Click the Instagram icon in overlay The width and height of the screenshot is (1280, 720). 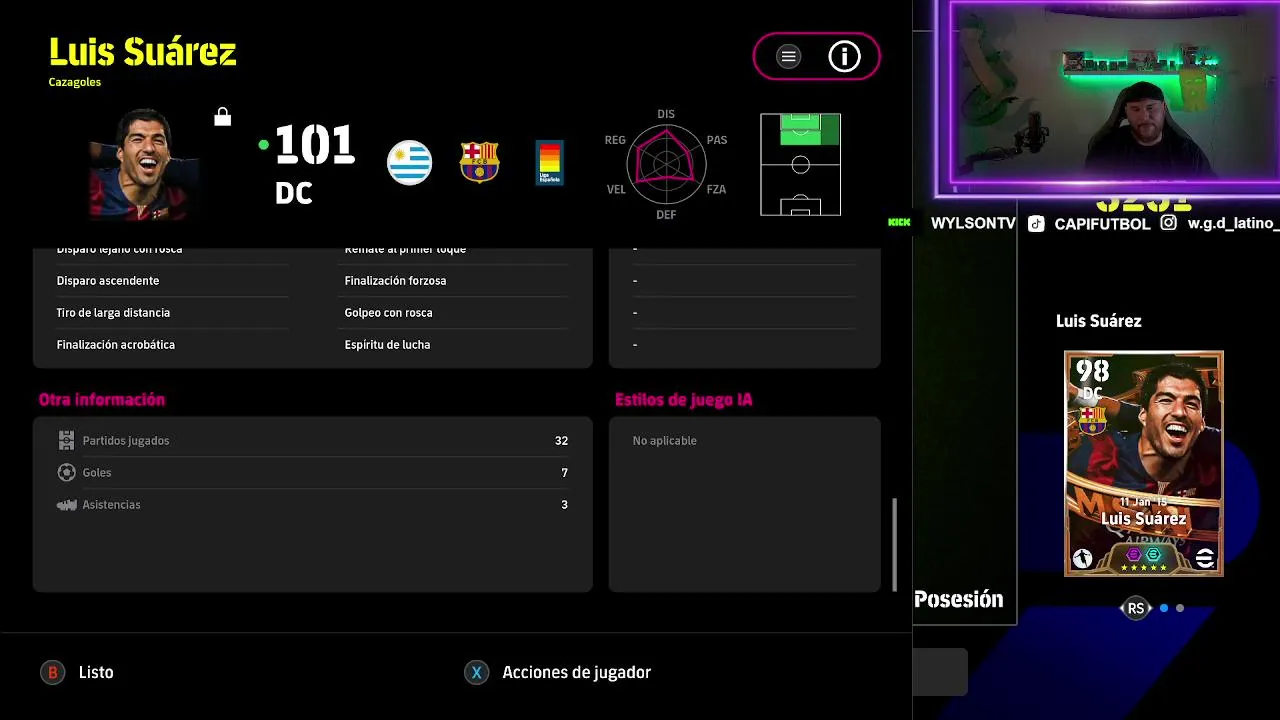(x=1168, y=223)
